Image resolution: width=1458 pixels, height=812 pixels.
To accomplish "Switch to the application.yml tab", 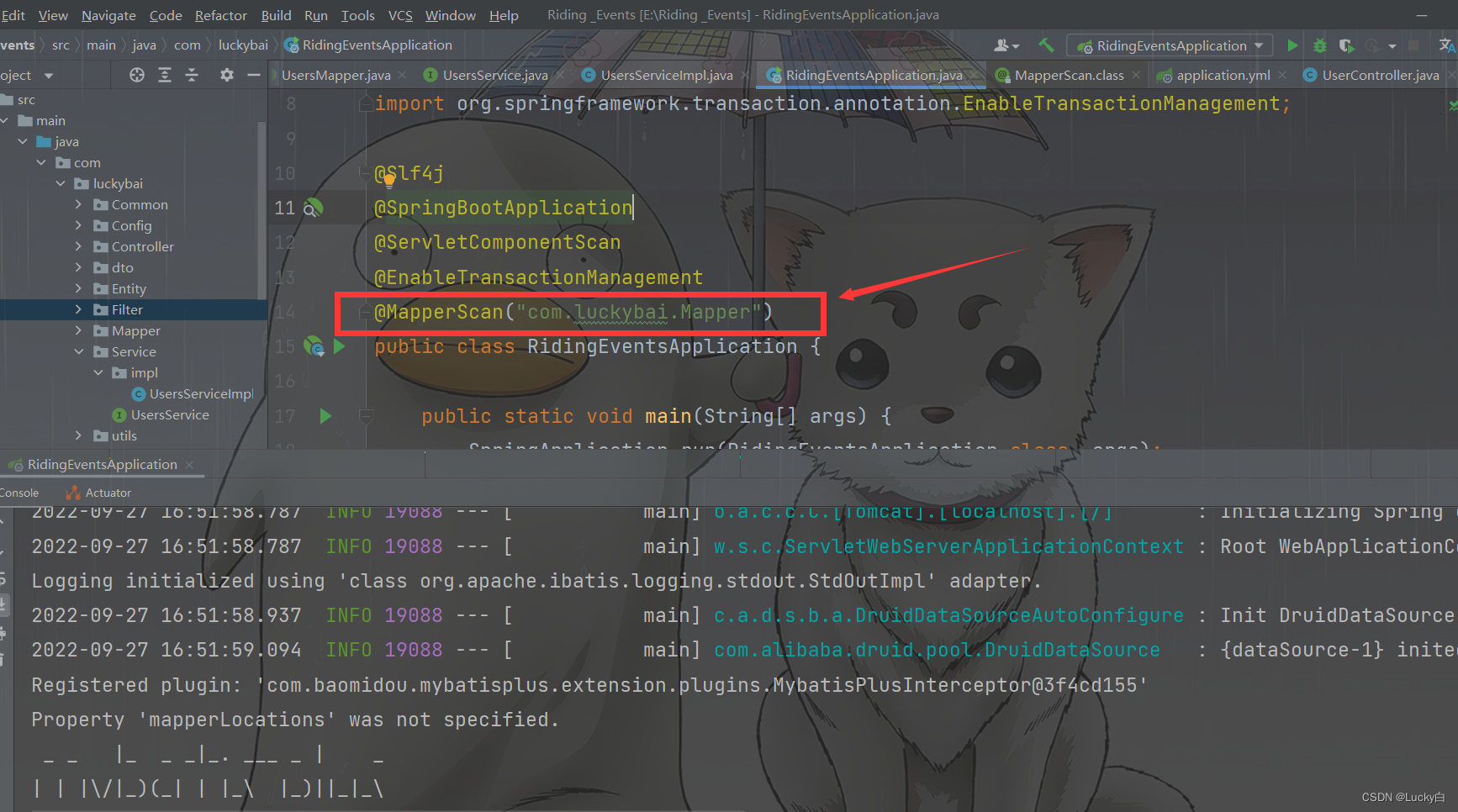I will (x=1221, y=74).
